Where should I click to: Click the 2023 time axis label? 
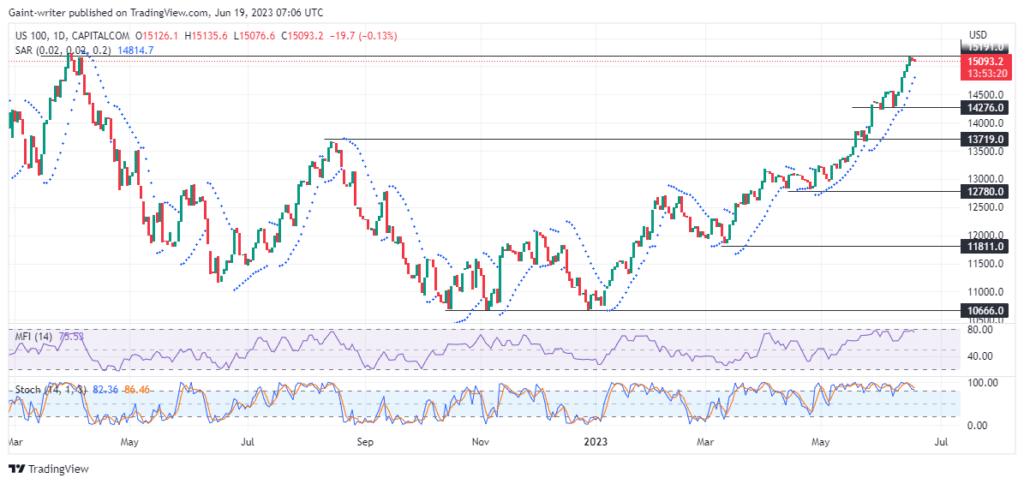pos(596,442)
